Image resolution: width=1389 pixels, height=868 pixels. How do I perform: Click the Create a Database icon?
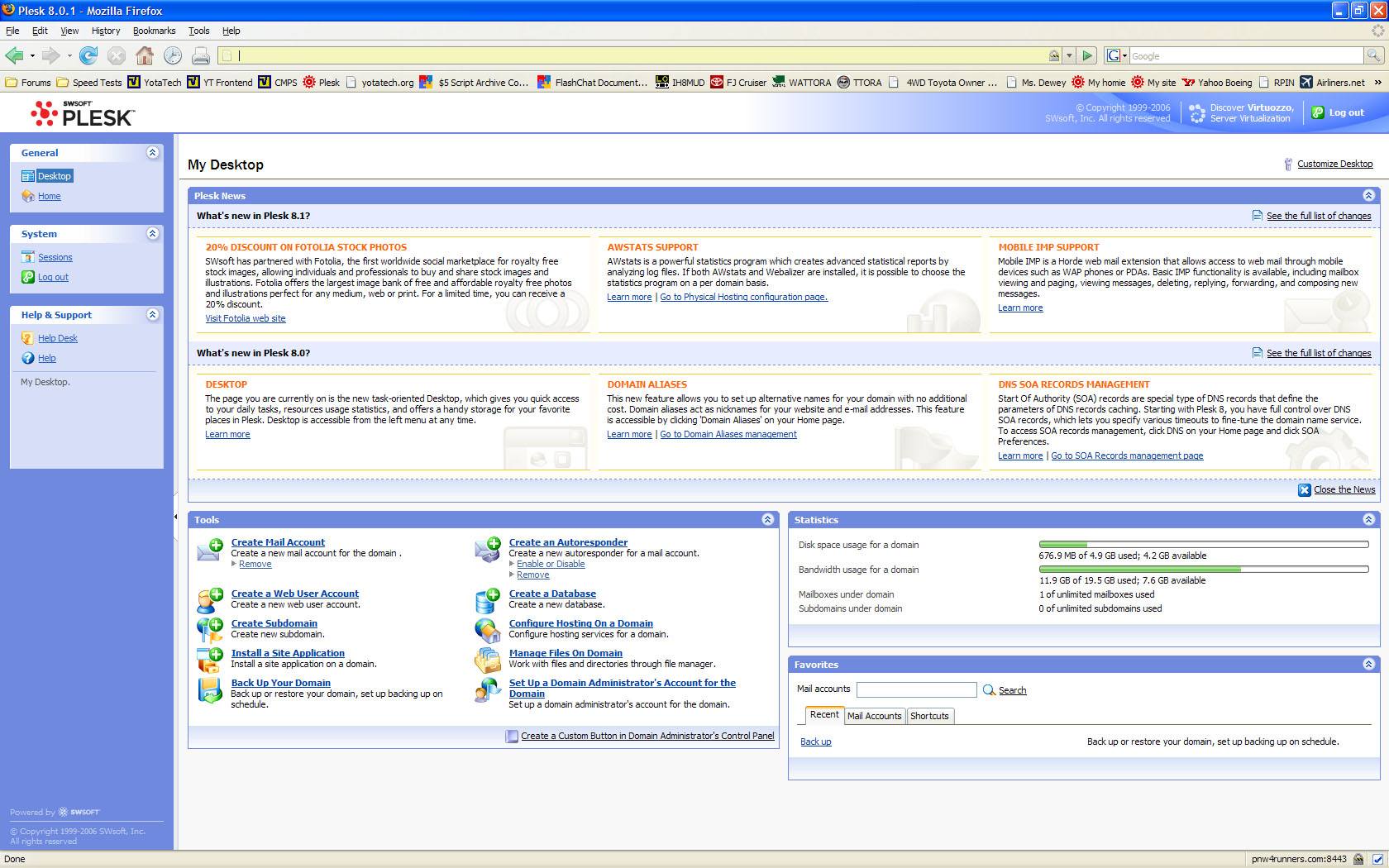coord(488,600)
